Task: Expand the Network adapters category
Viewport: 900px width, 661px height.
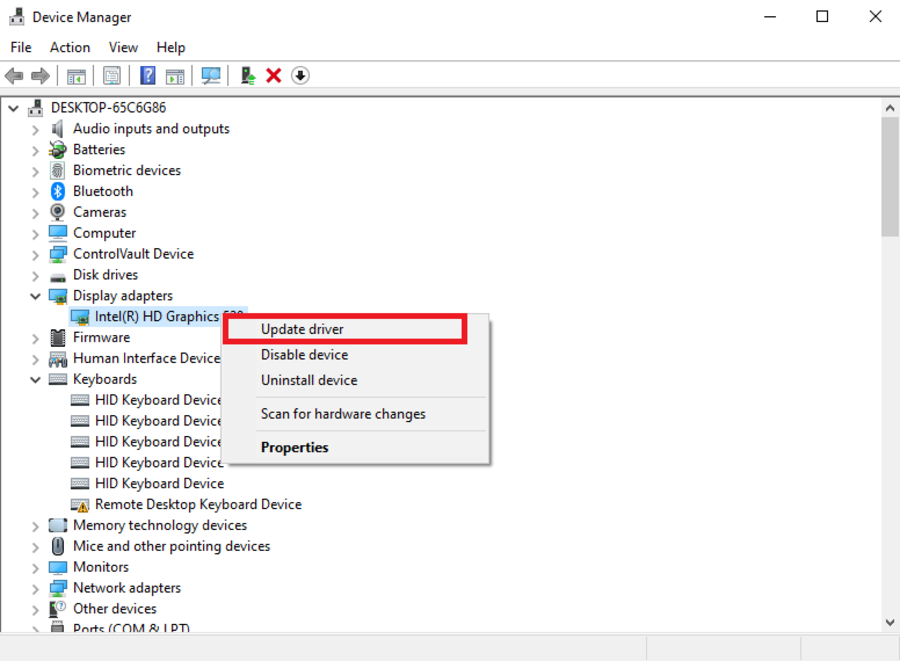Action: point(36,589)
